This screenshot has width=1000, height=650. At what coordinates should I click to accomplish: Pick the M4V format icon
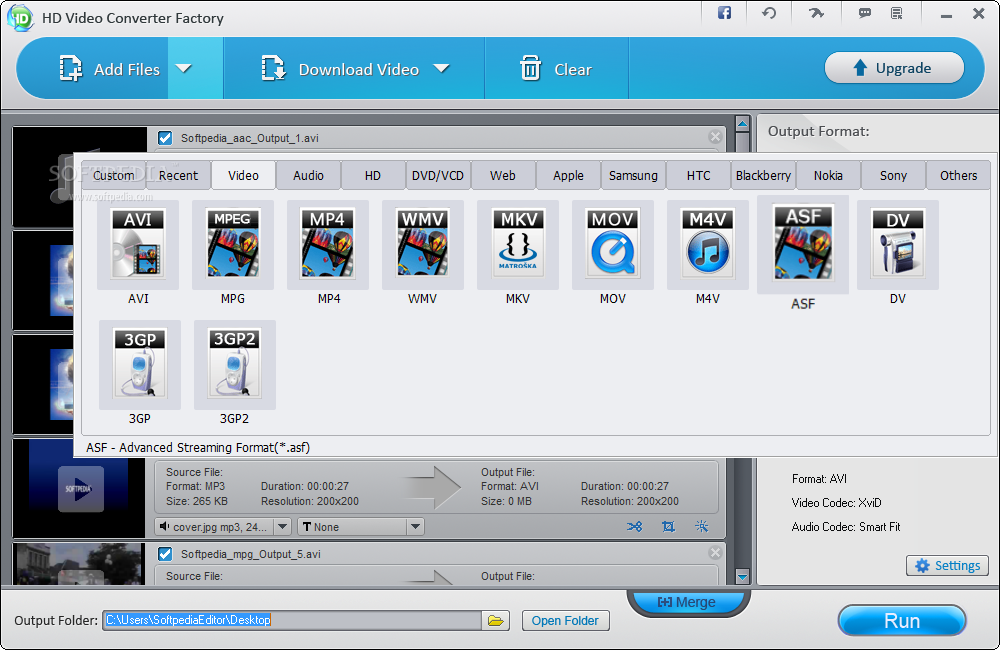pyautogui.click(x=708, y=245)
